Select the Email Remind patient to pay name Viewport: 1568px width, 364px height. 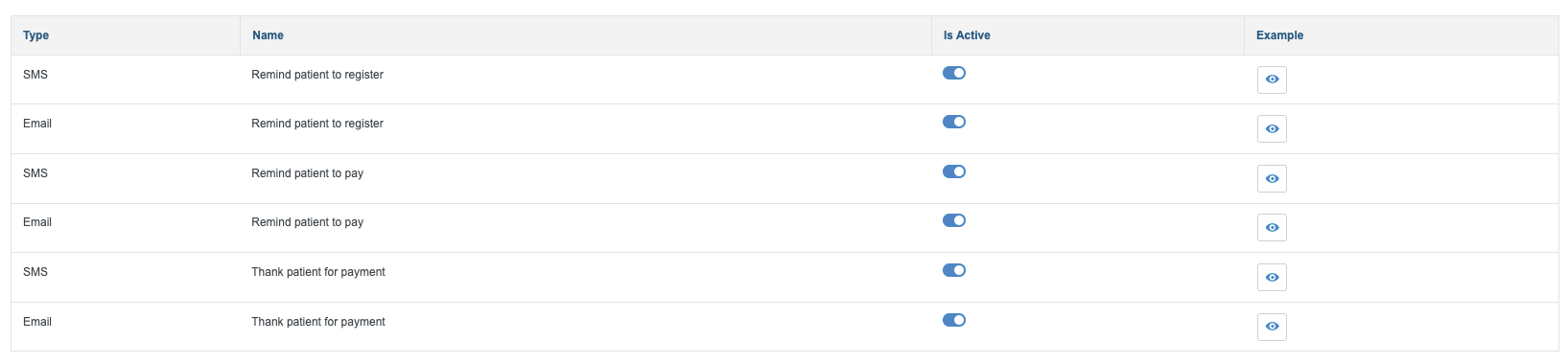(x=307, y=222)
